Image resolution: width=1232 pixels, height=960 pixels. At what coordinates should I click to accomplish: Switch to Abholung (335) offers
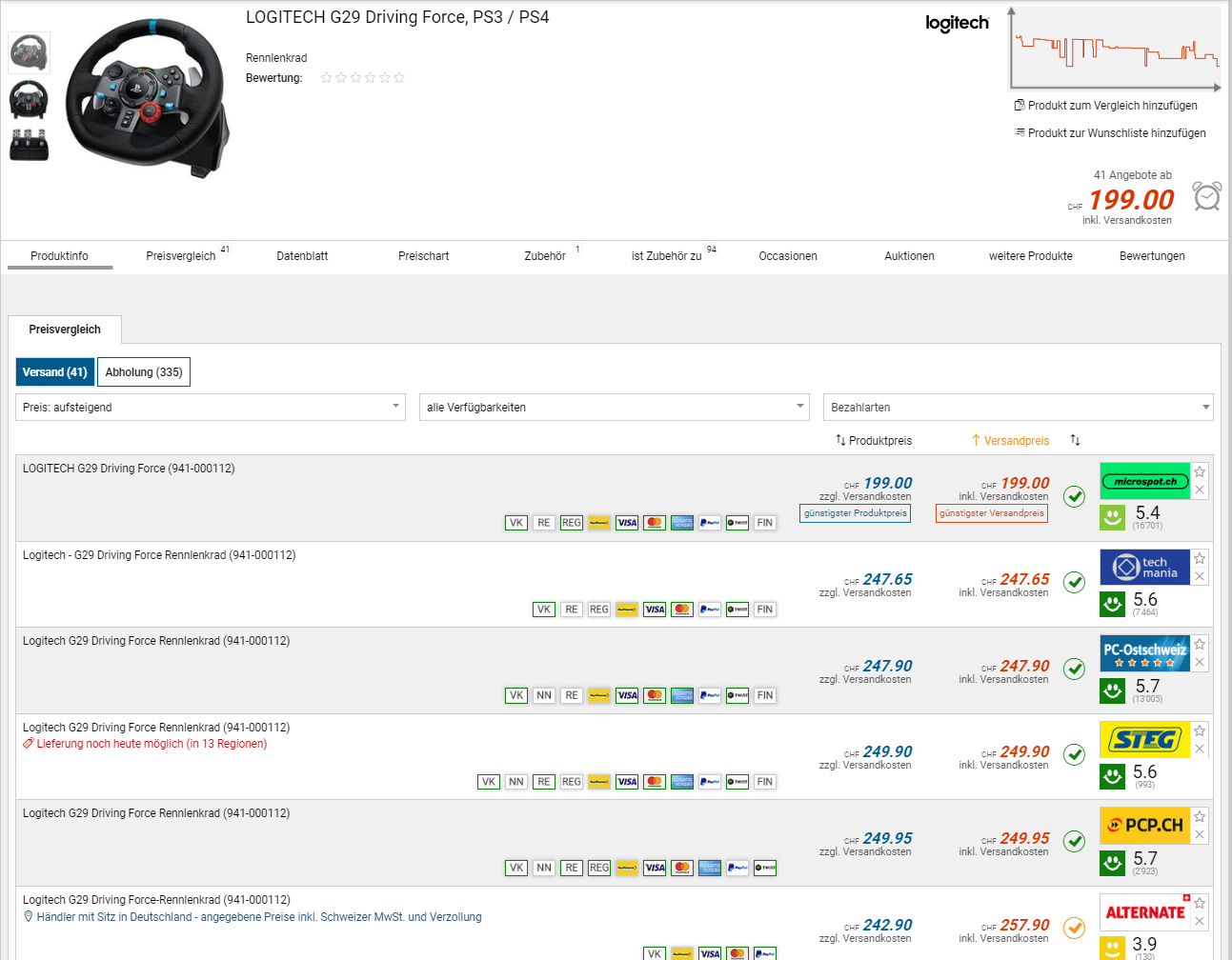click(144, 372)
